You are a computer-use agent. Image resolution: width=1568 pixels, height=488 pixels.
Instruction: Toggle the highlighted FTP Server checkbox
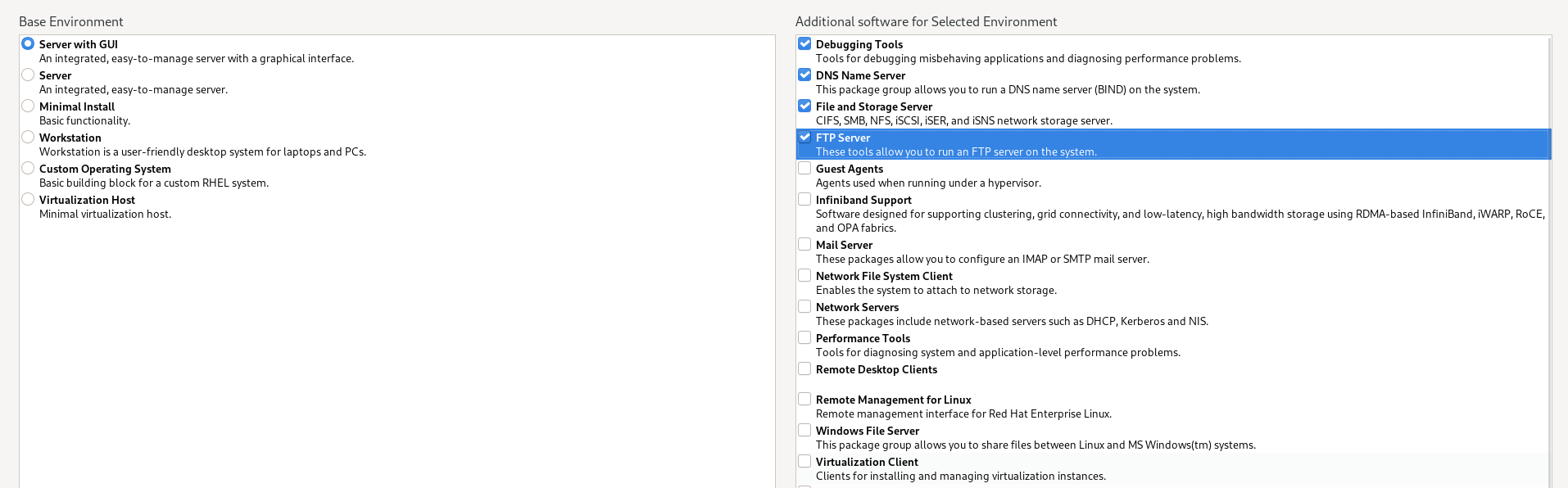point(804,138)
